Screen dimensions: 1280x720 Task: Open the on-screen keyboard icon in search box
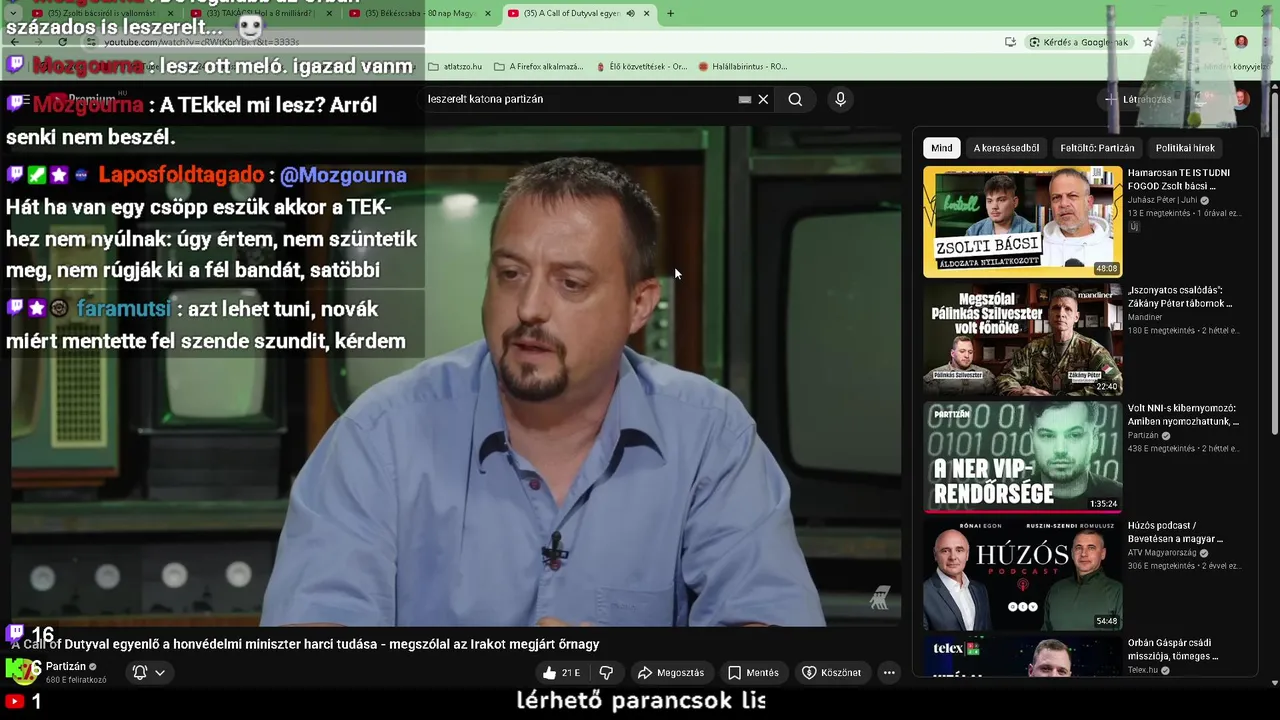point(745,99)
